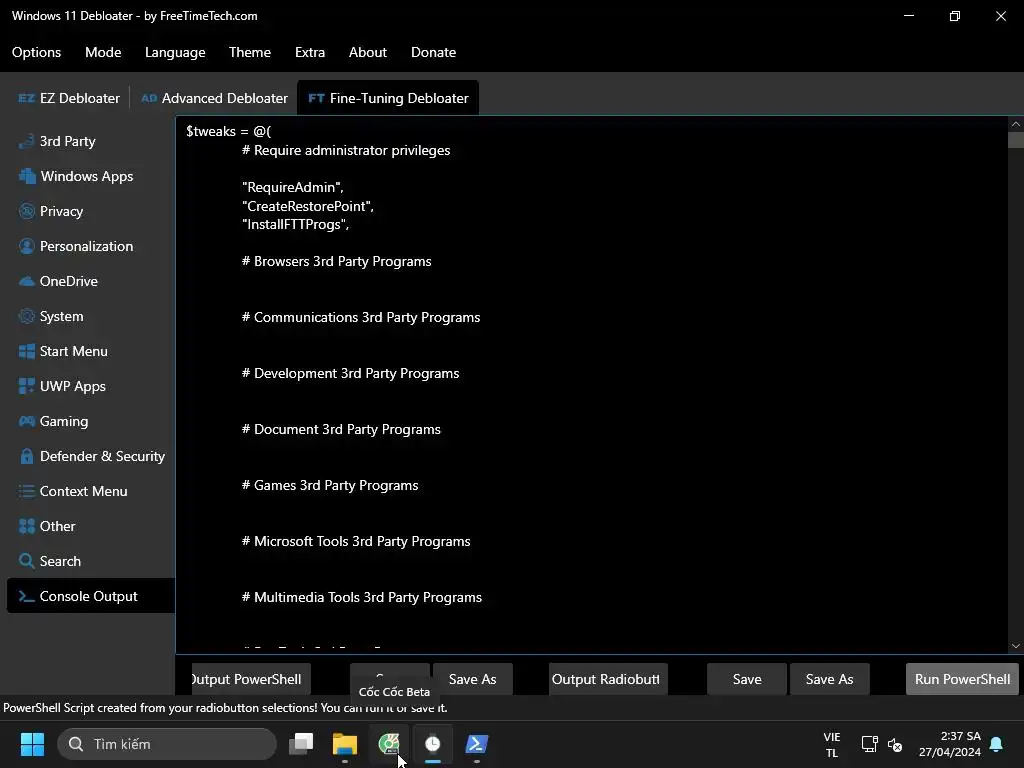Open the Extra menu
The height and width of the screenshot is (768, 1024).
pyautogui.click(x=310, y=52)
